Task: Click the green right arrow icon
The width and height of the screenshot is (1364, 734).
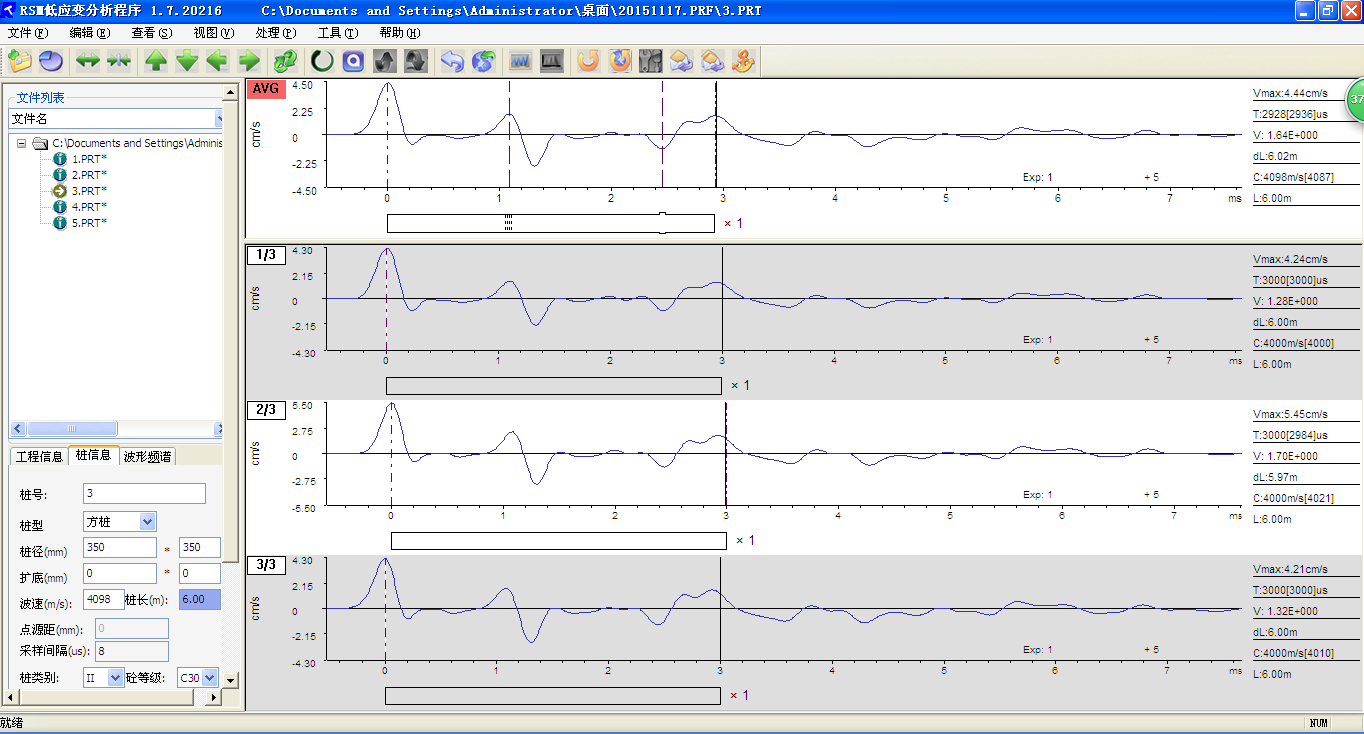Action: pyautogui.click(x=249, y=61)
